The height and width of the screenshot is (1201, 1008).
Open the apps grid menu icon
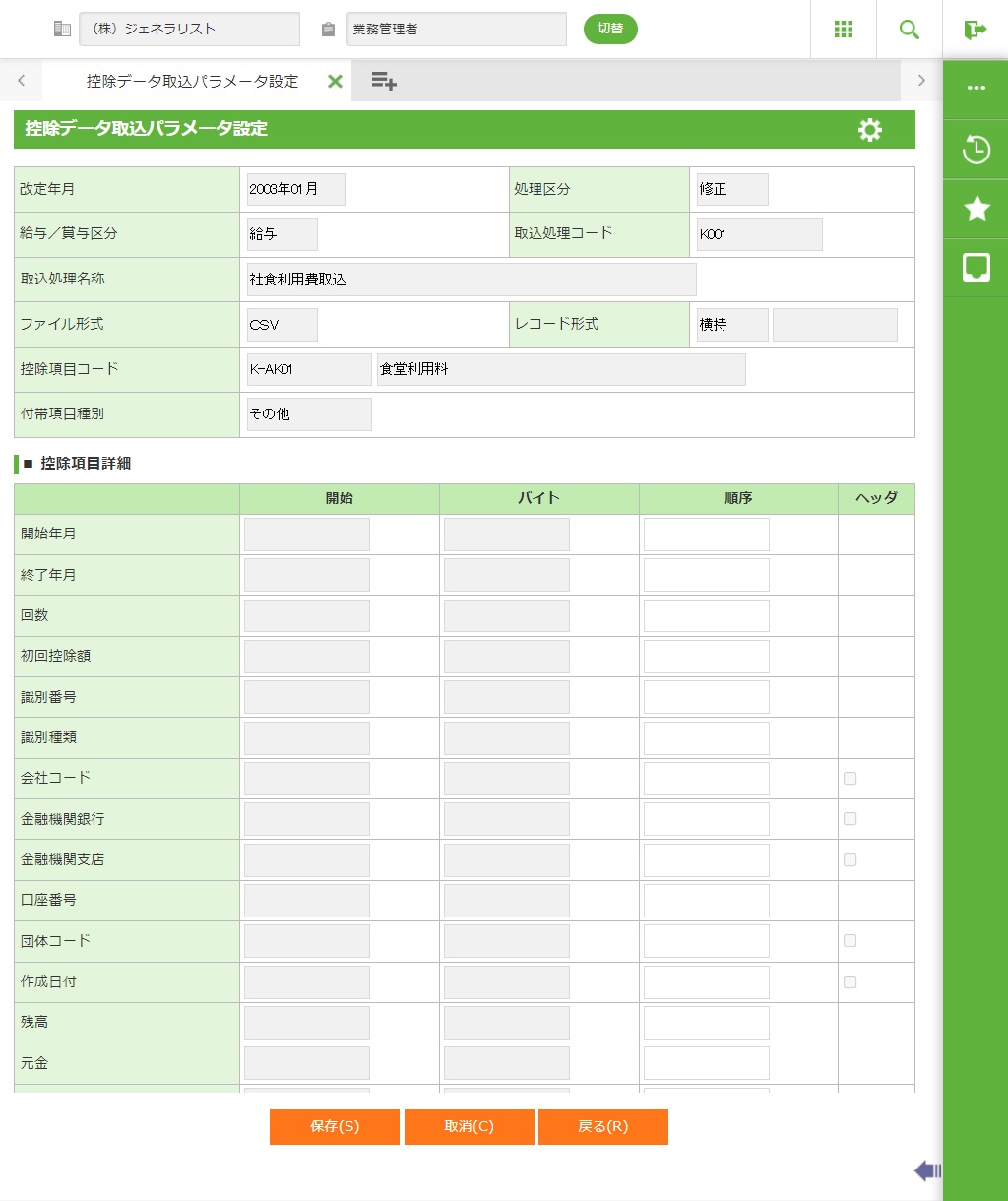[843, 29]
